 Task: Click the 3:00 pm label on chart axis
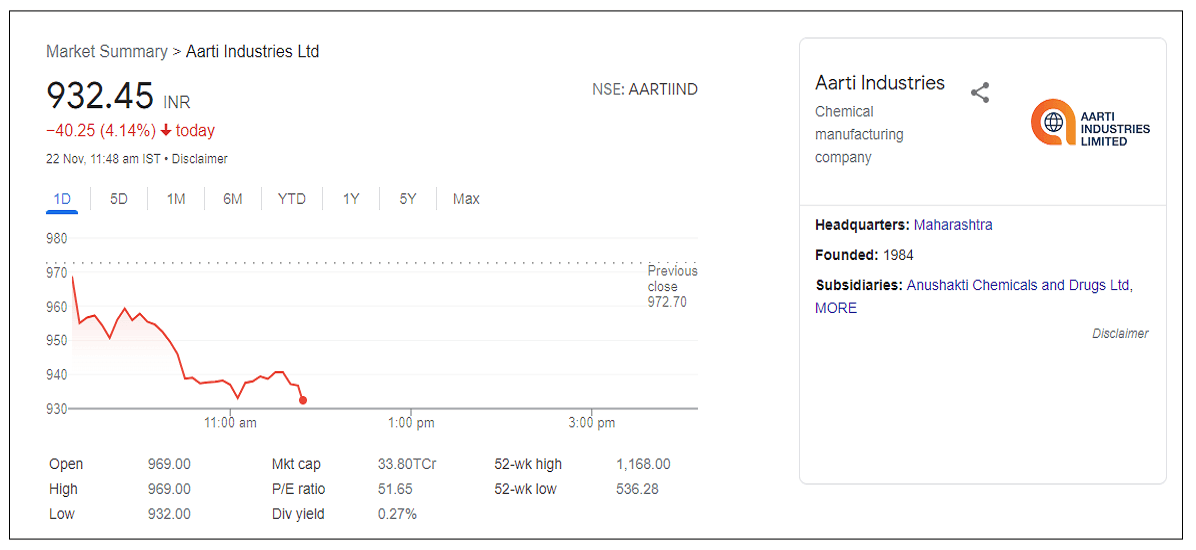[592, 423]
